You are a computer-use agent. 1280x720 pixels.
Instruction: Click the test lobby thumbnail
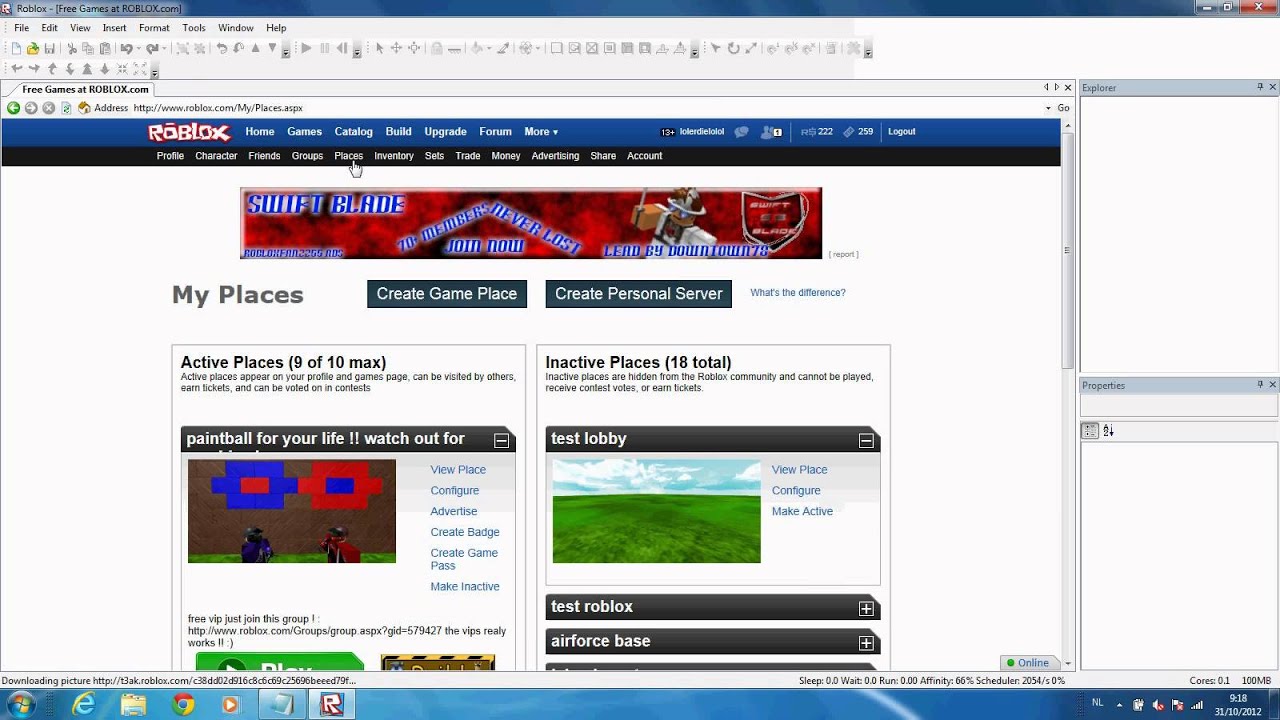click(657, 511)
